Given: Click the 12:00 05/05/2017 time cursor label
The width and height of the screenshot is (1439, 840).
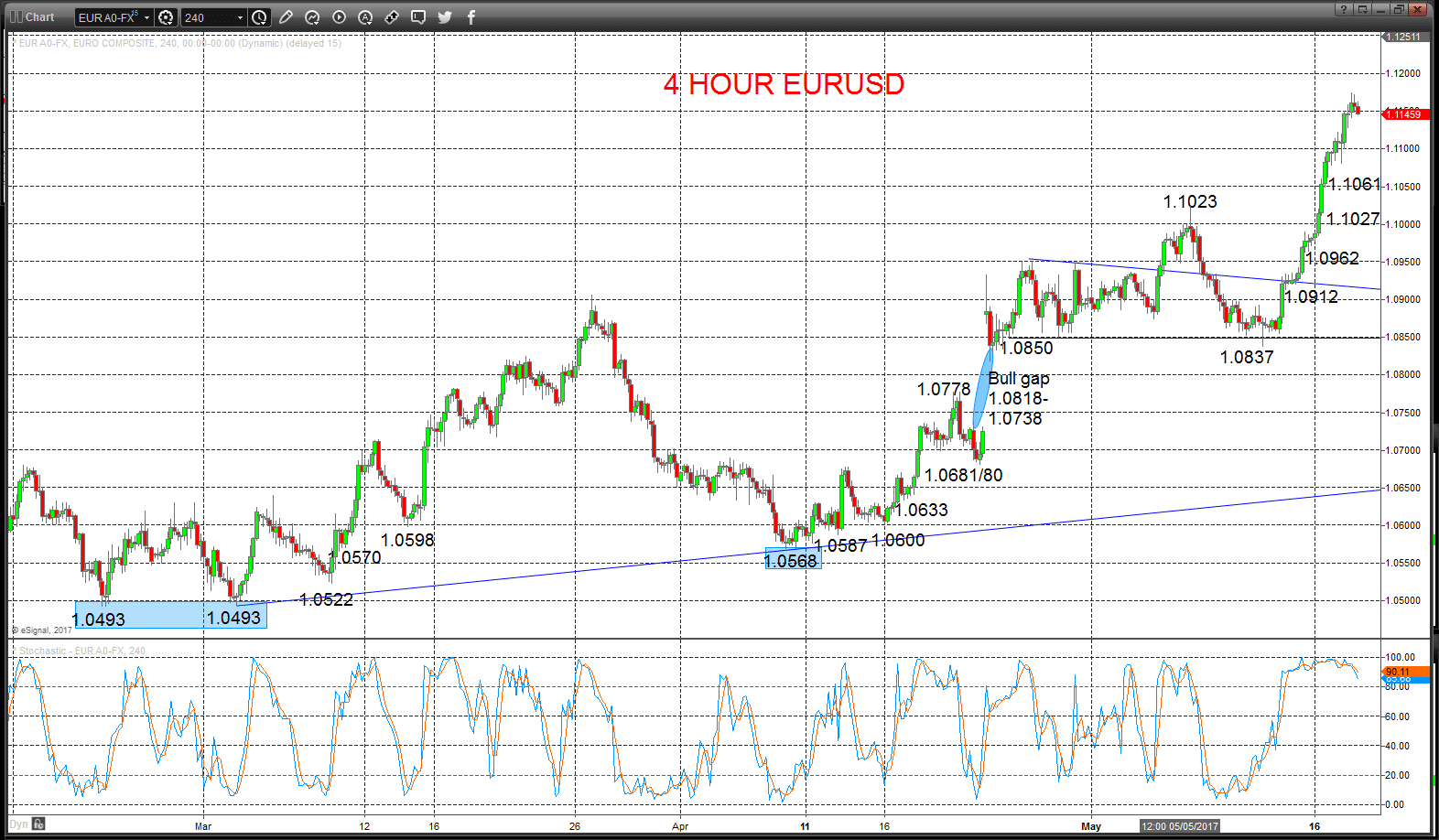Looking at the screenshot, I should coord(1180,826).
